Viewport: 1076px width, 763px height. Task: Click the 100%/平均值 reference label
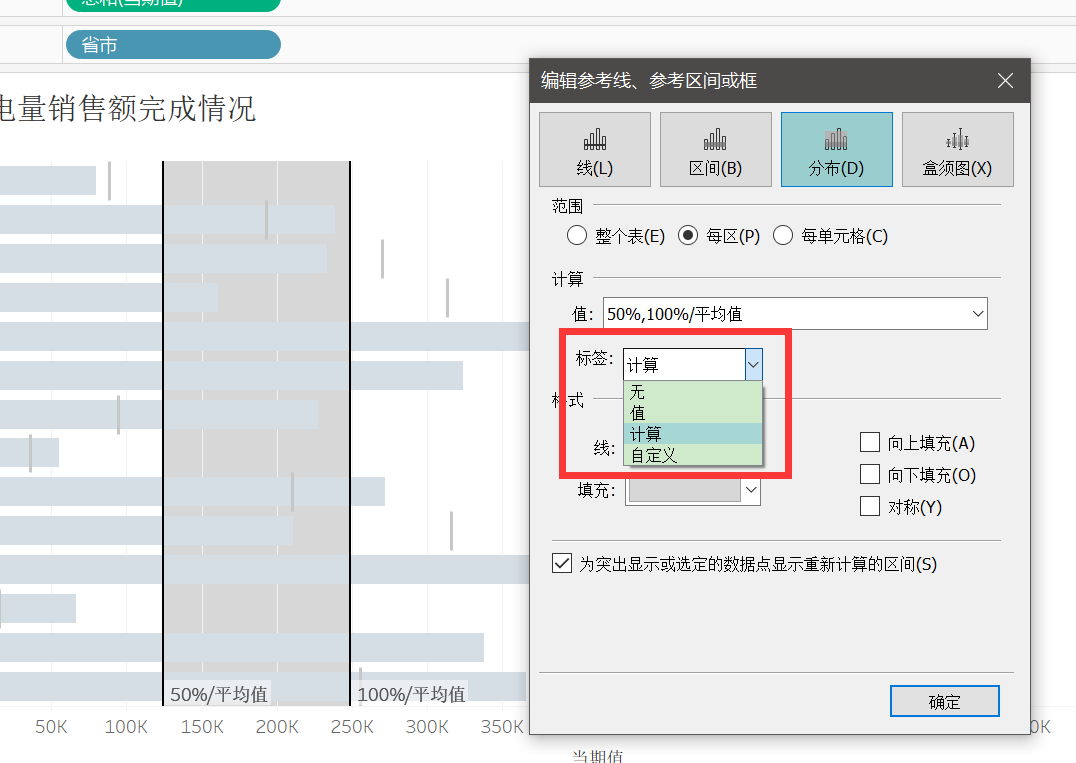(412, 694)
